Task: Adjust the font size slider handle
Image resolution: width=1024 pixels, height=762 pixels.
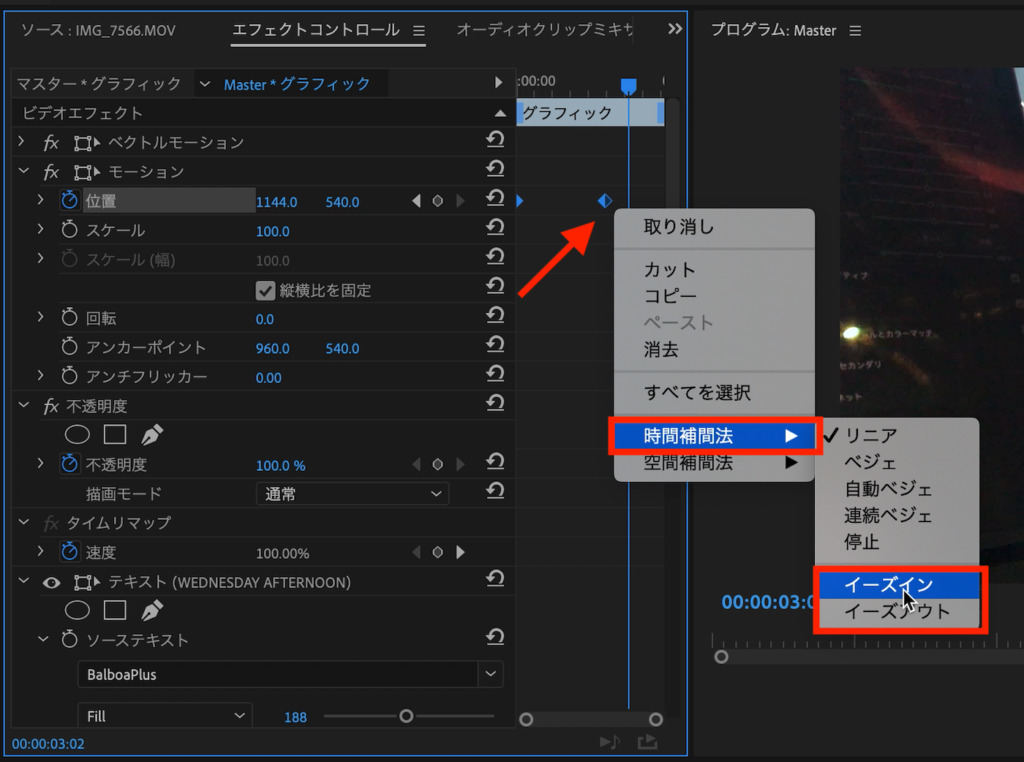Action: coord(406,716)
